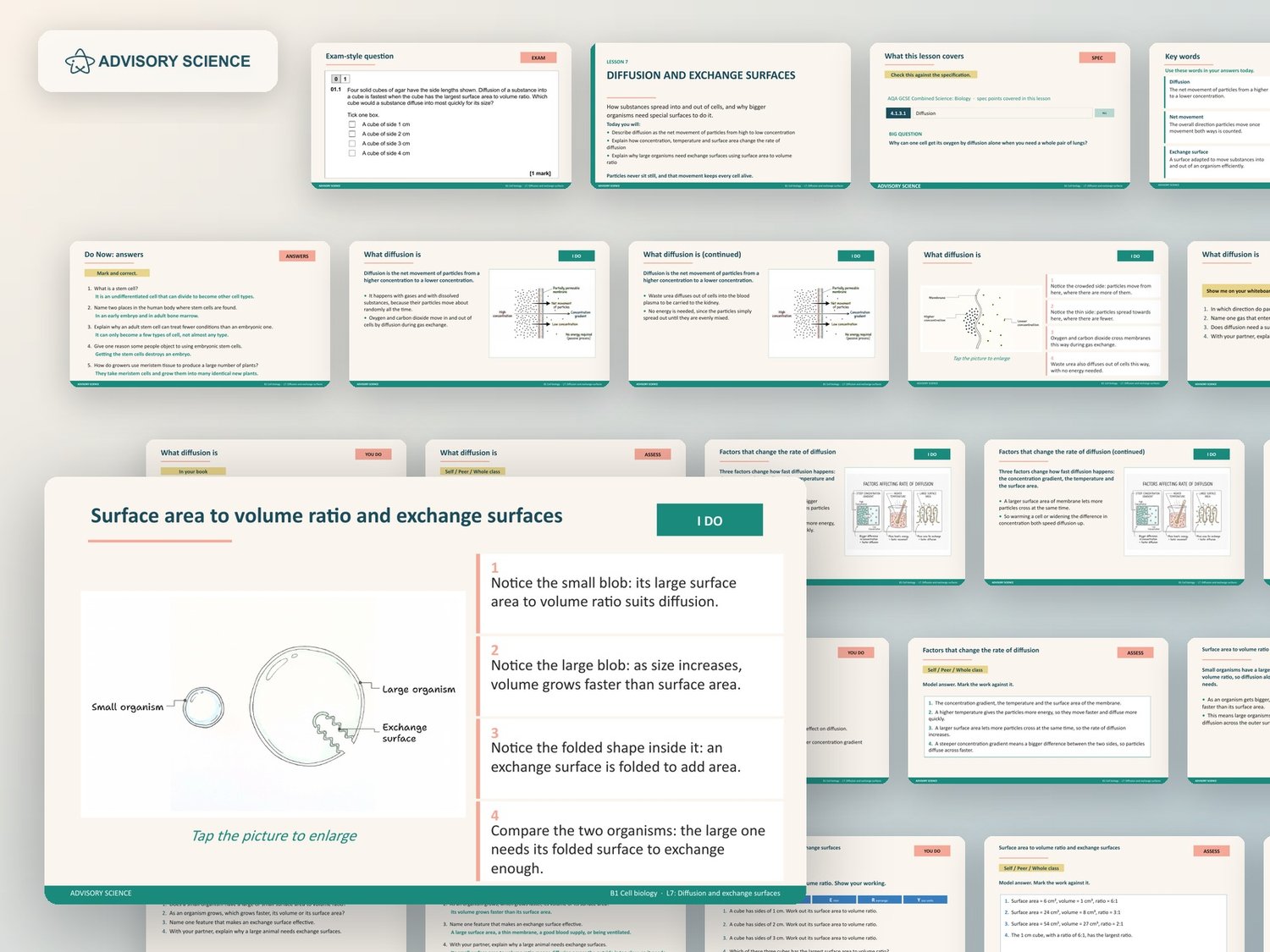
Task: Open the 'Diffusion and Exchange Surfaces' title slide
Action: 721,115
